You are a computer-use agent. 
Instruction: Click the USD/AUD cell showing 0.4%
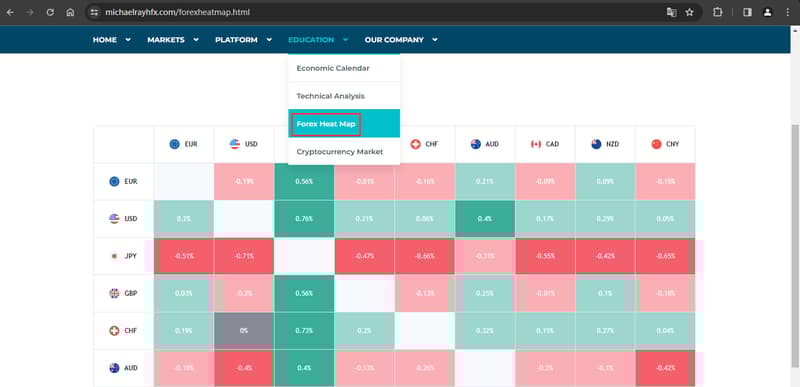485,219
